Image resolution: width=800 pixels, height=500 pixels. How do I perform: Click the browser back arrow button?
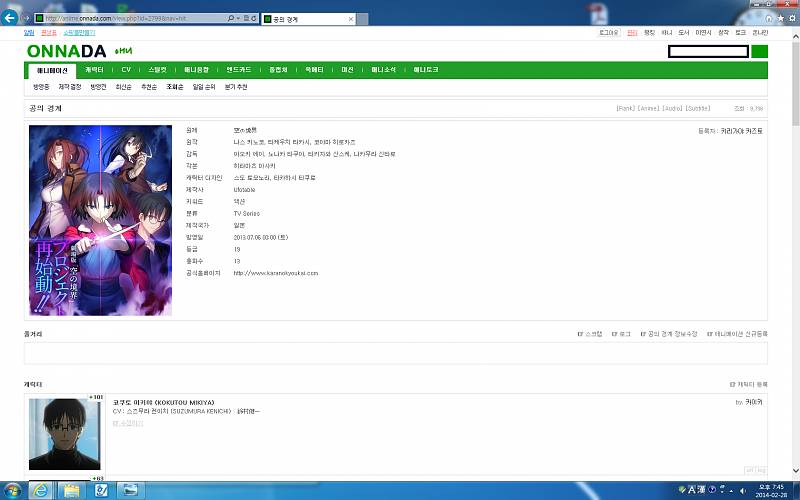click(x=11, y=18)
